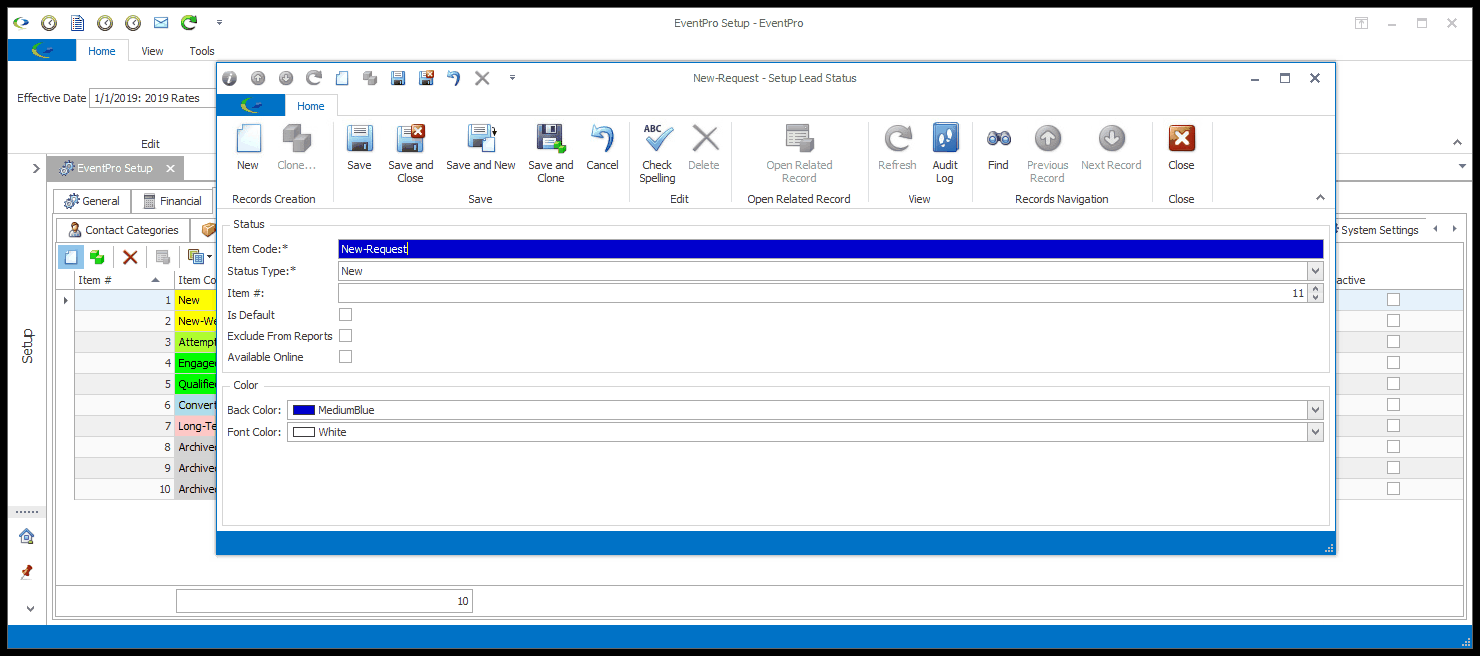Image resolution: width=1480 pixels, height=656 pixels.
Task: Click the Delete button in the Edit group
Action: click(x=704, y=148)
